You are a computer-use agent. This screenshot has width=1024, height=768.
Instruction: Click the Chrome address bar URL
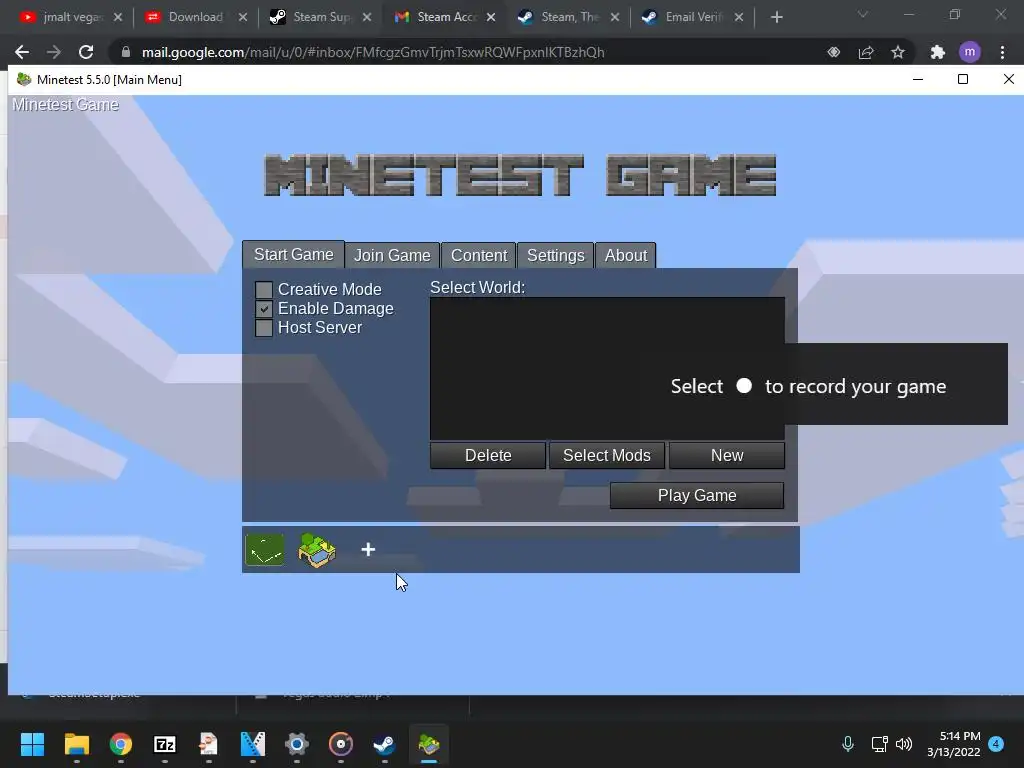click(373, 52)
